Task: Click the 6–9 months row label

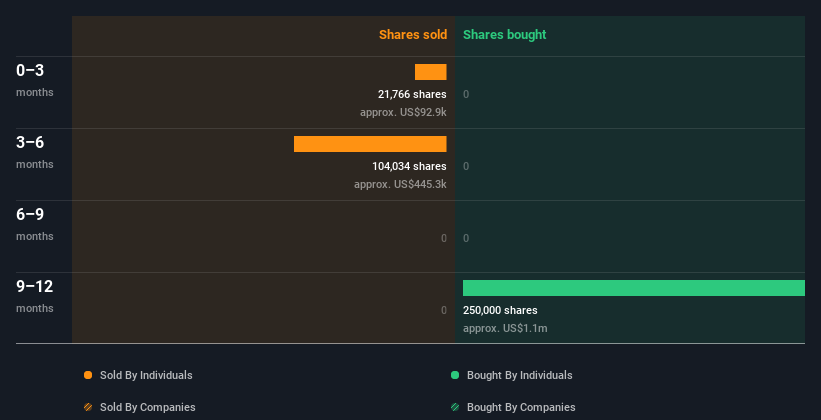Action: (x=35, y=224)
